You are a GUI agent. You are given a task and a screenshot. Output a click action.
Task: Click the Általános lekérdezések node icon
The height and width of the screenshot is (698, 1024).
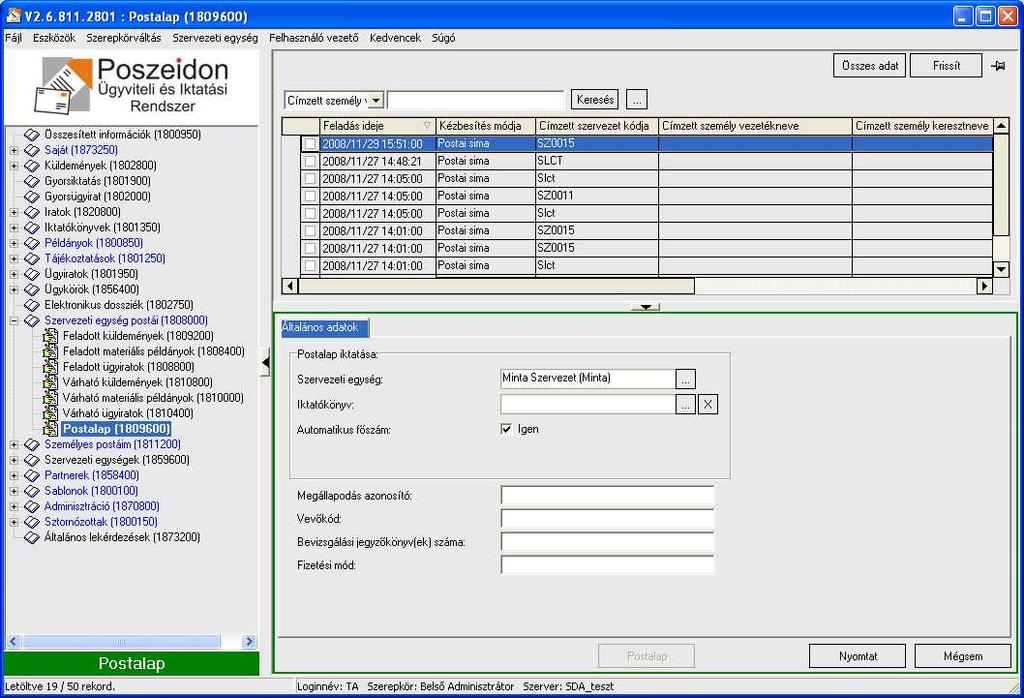point(32,537)
